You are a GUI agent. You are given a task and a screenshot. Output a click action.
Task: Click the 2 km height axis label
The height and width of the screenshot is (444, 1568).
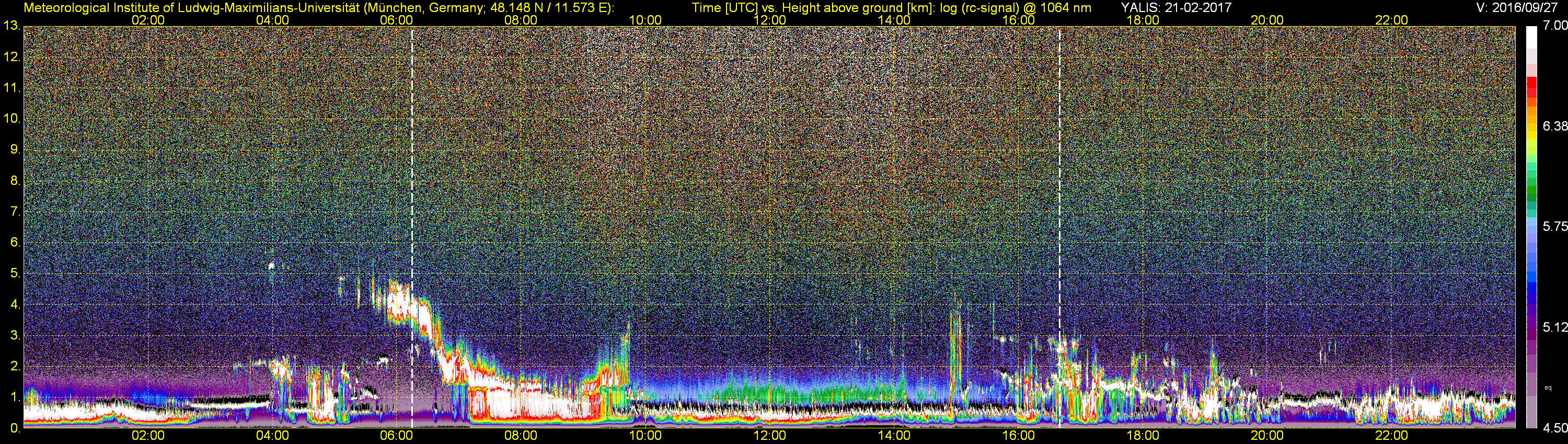pos(15,366)
